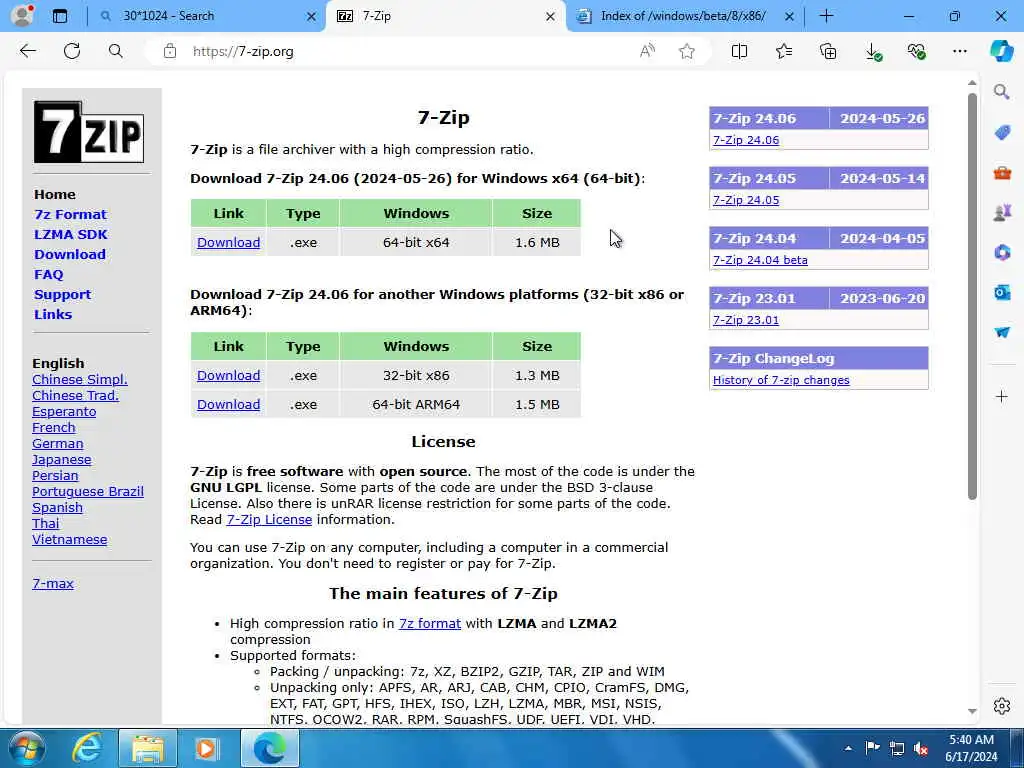Open sidebar Drop paper plane icon
This screenshot has height=768, width=1024.
(x=1002, y=332)
